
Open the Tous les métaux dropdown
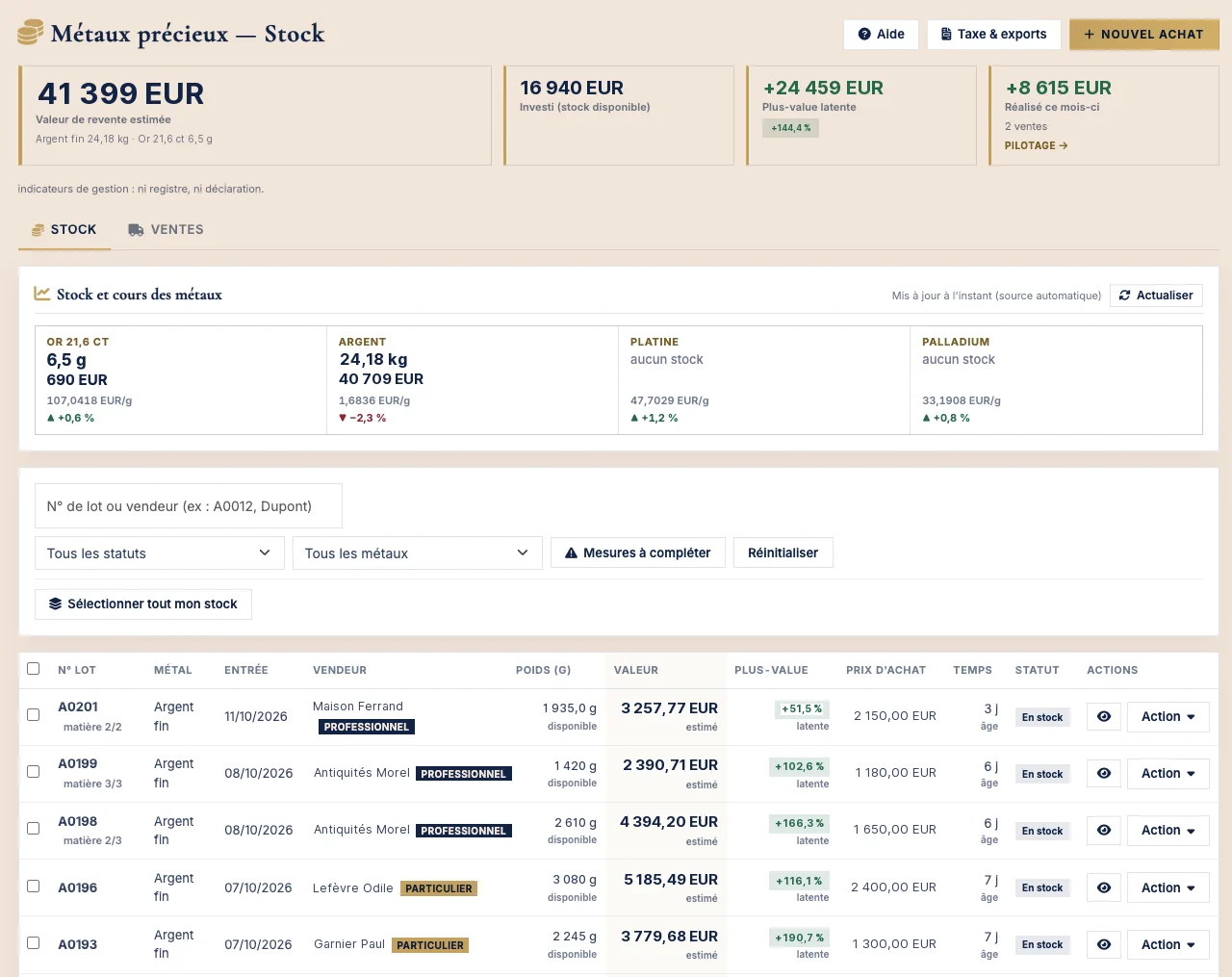pos(418,553)
